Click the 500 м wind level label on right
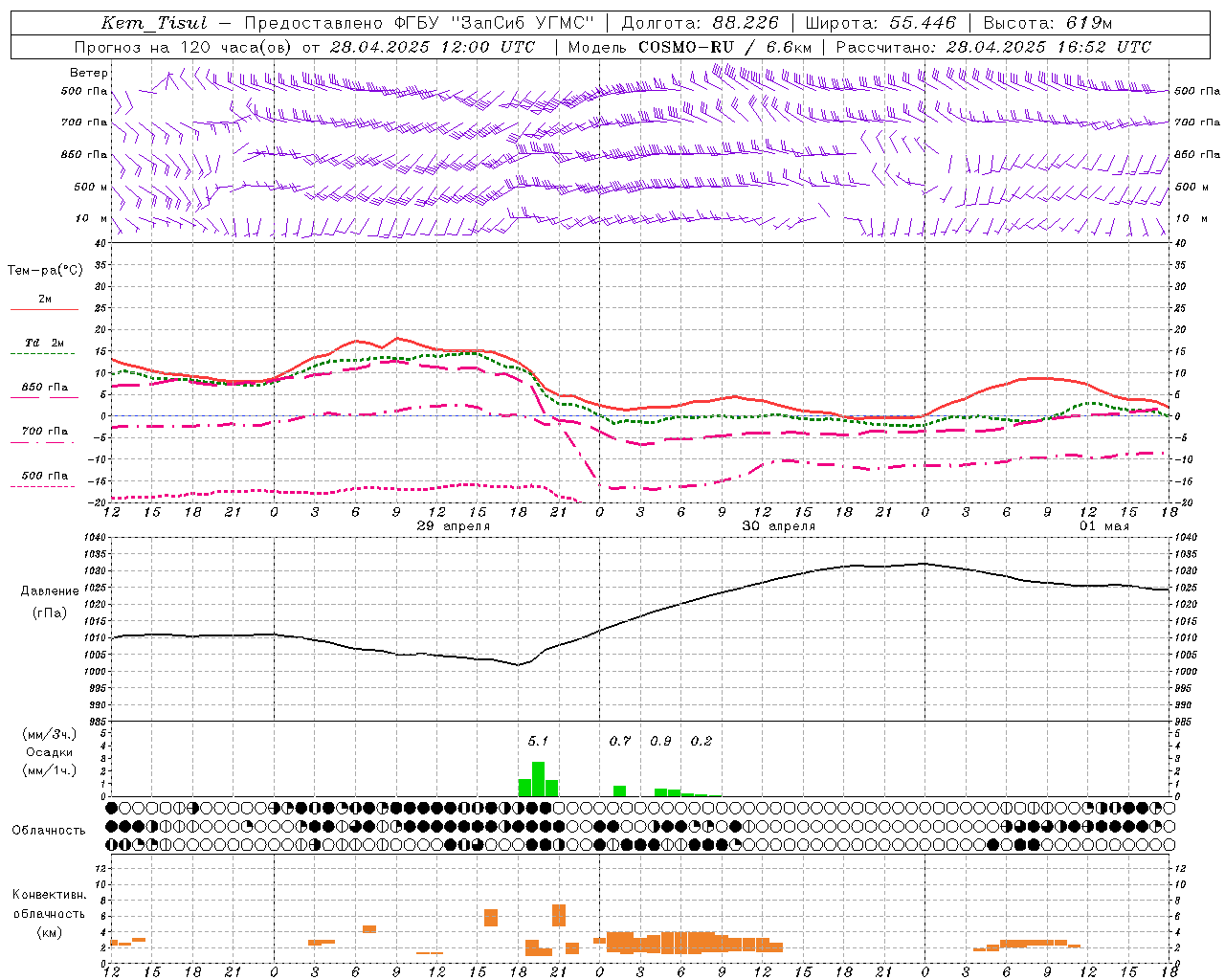This screenshot has height=980, width=1225. tap(1192, 187)
